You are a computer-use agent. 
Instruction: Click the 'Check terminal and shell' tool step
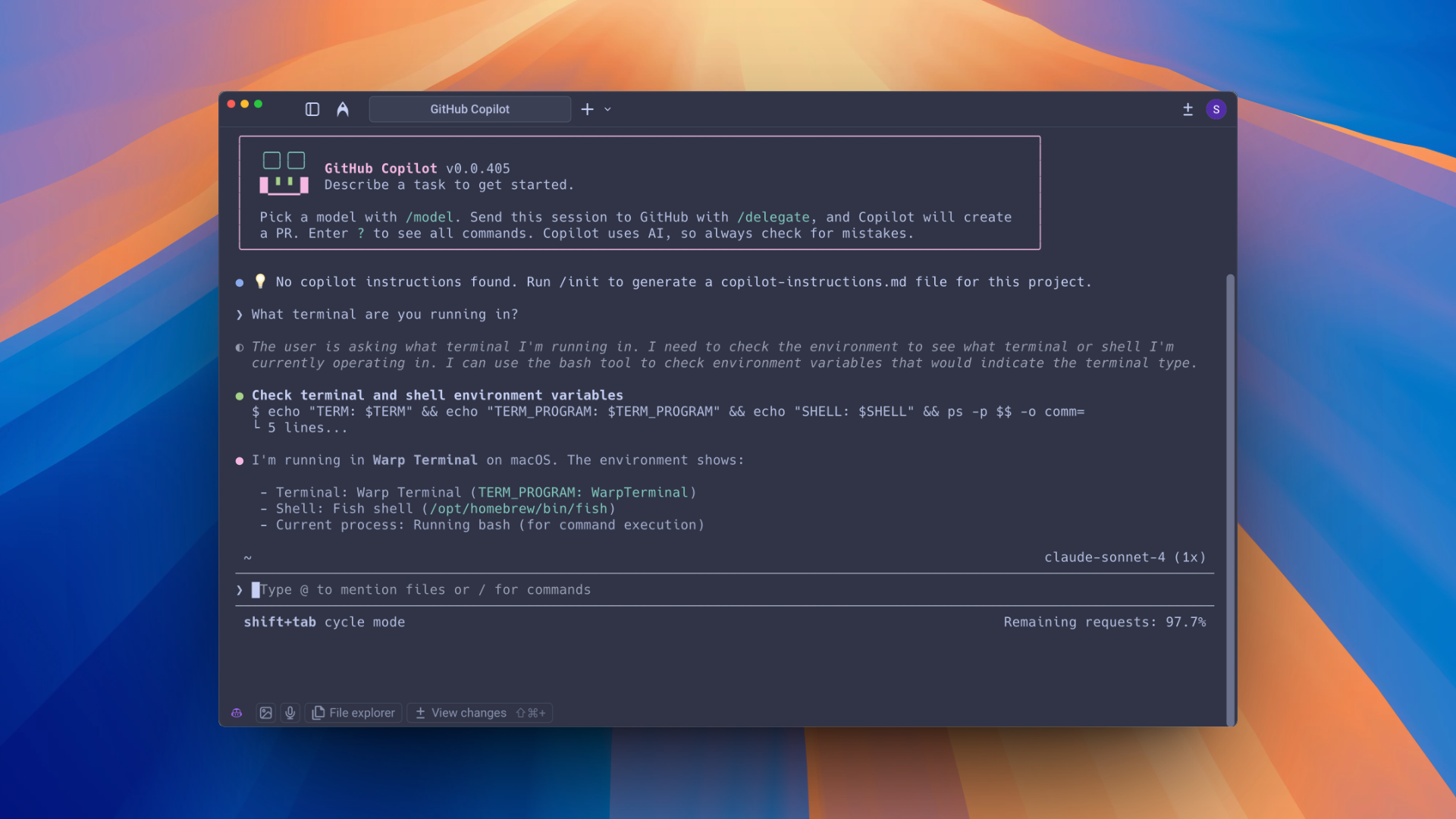point(437,395)
